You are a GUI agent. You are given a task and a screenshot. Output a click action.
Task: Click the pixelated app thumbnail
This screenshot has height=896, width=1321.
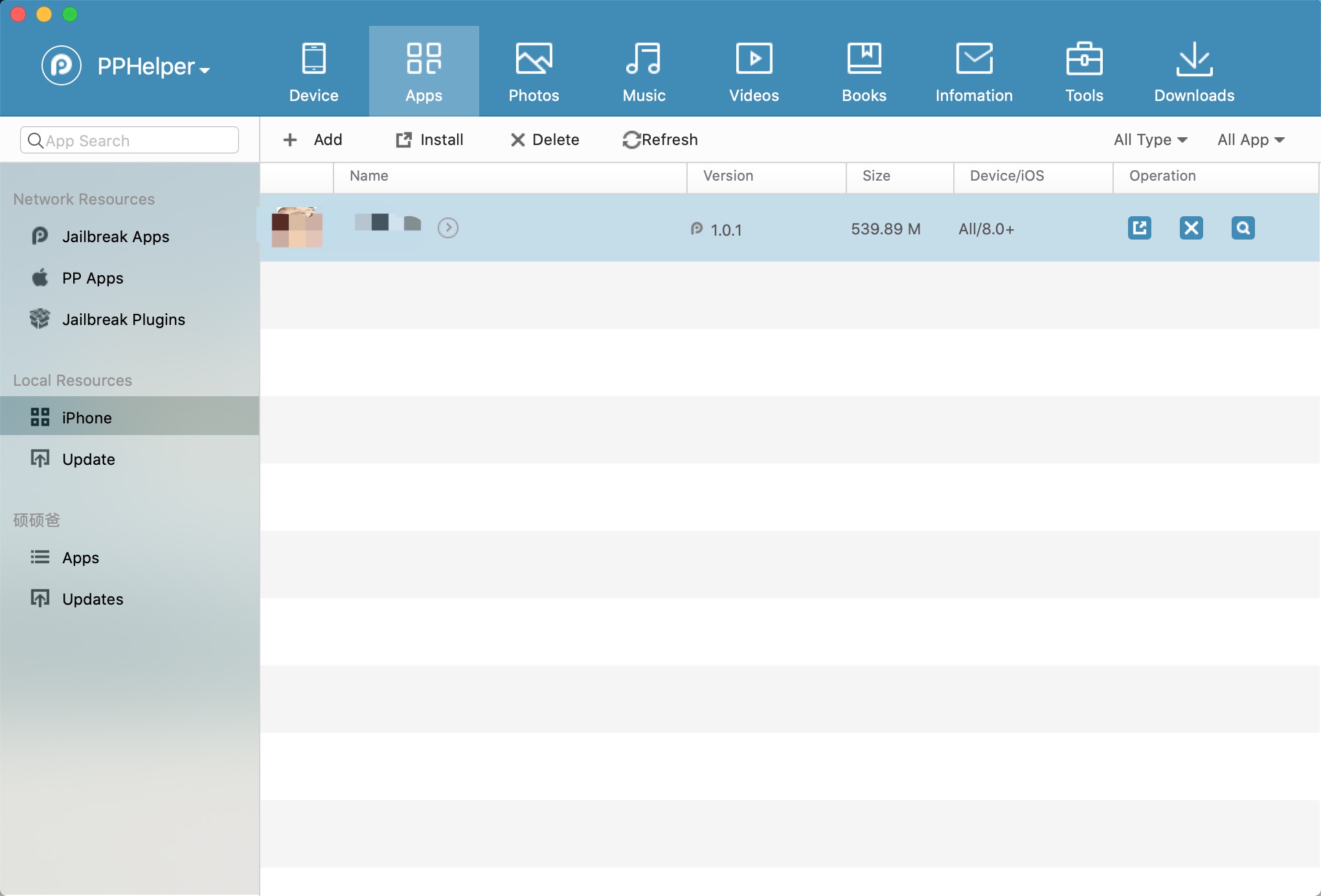(x=297, y=228)
